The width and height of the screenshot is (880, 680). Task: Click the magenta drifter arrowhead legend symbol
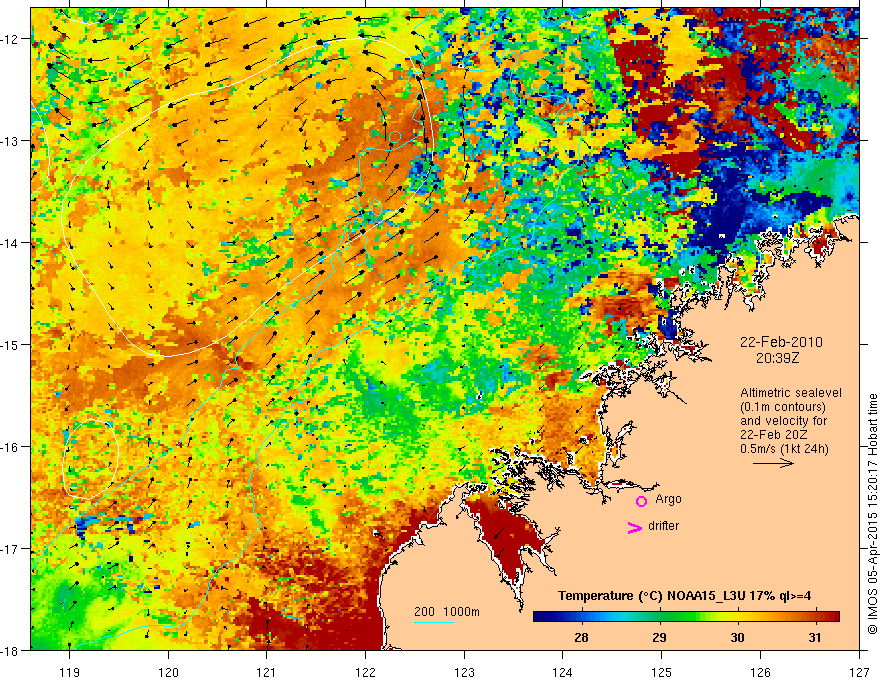tap(635, 527)
